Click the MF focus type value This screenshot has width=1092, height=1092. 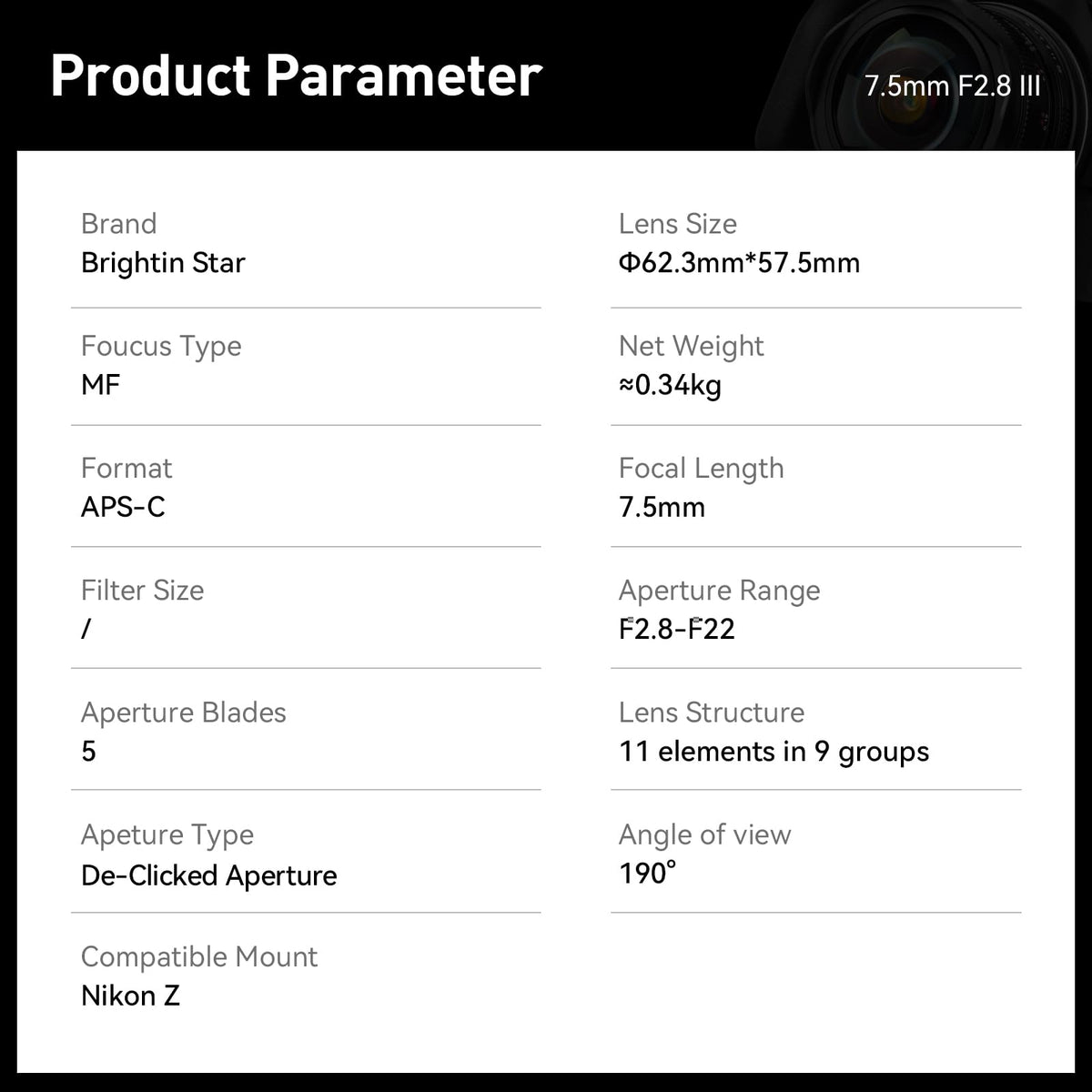pos(100,385)
